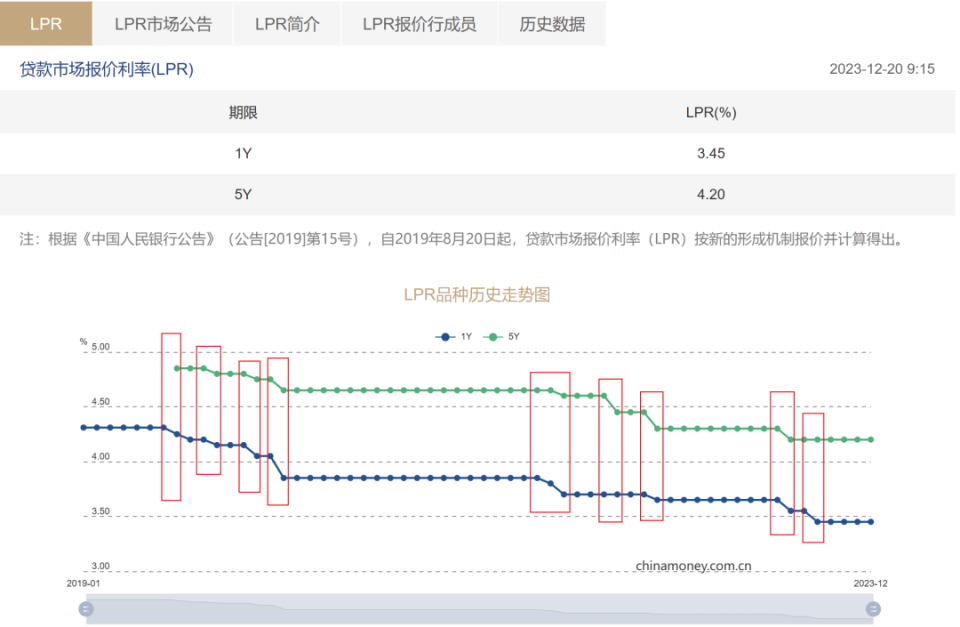Click the 期限 column header
The image size is (960, 627).
tap(243, 113)
